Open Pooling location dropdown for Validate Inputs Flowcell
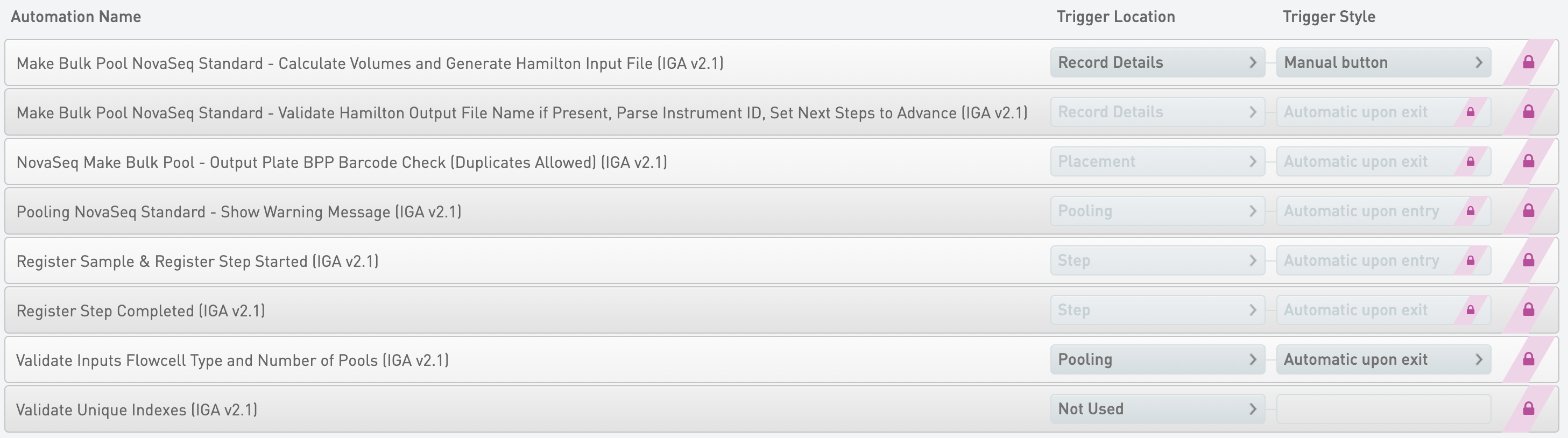Screen dimensions: 1568x438 click(1157, 359)
